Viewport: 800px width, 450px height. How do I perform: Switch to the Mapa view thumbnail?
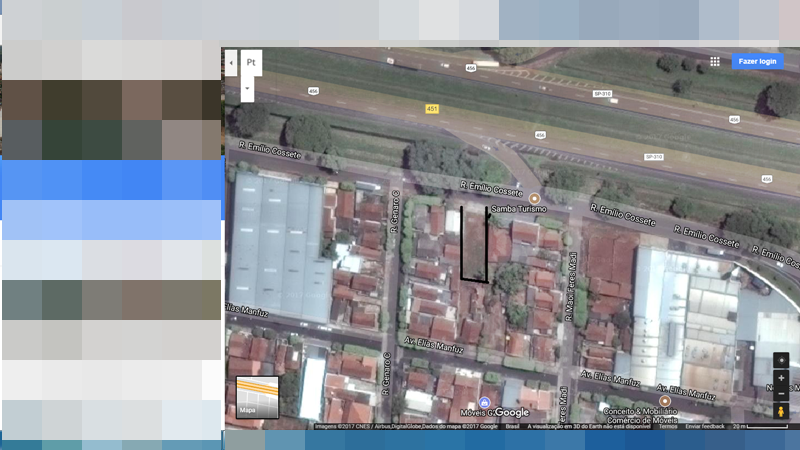(x=257, y=397)
